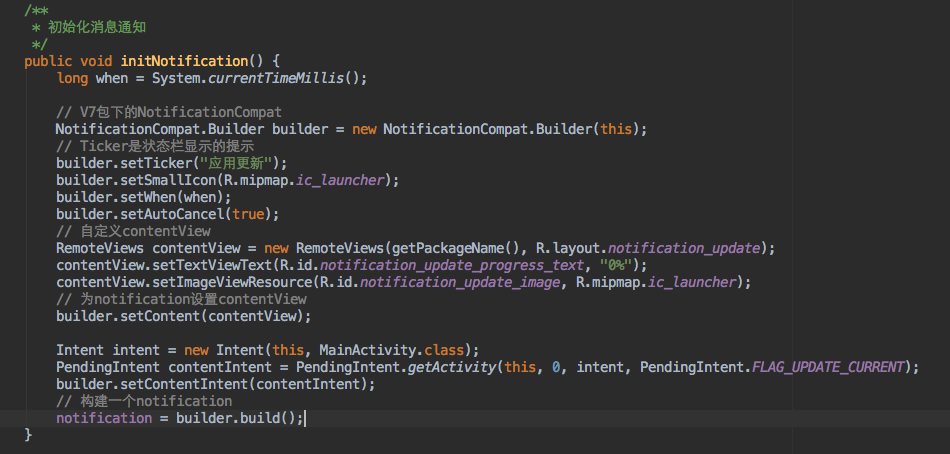The height and width of the screenshot is (454, 950).
Task: Click the comment V7包下的NotificationCompat
Action: pyautogui.click(x=169, y=112)
